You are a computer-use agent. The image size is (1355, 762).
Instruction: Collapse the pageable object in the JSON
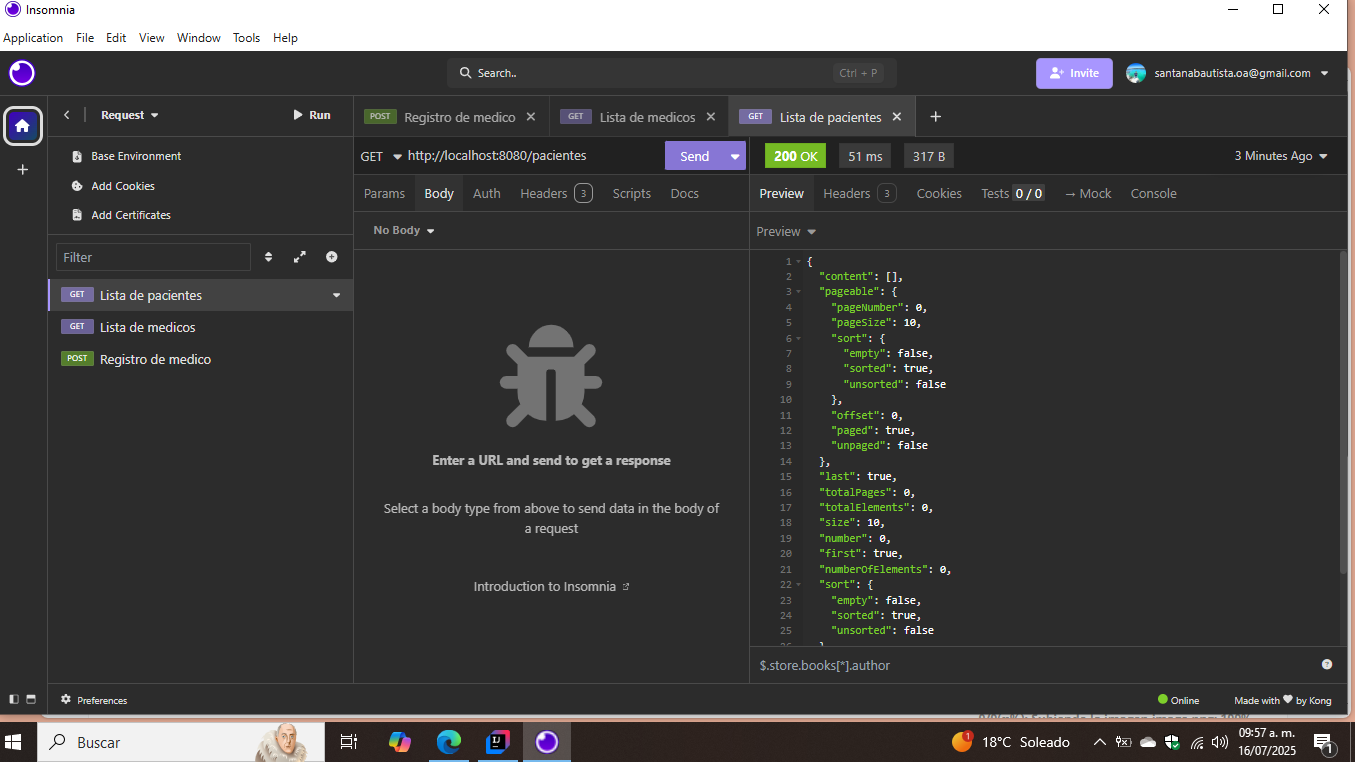click(799, 292)
